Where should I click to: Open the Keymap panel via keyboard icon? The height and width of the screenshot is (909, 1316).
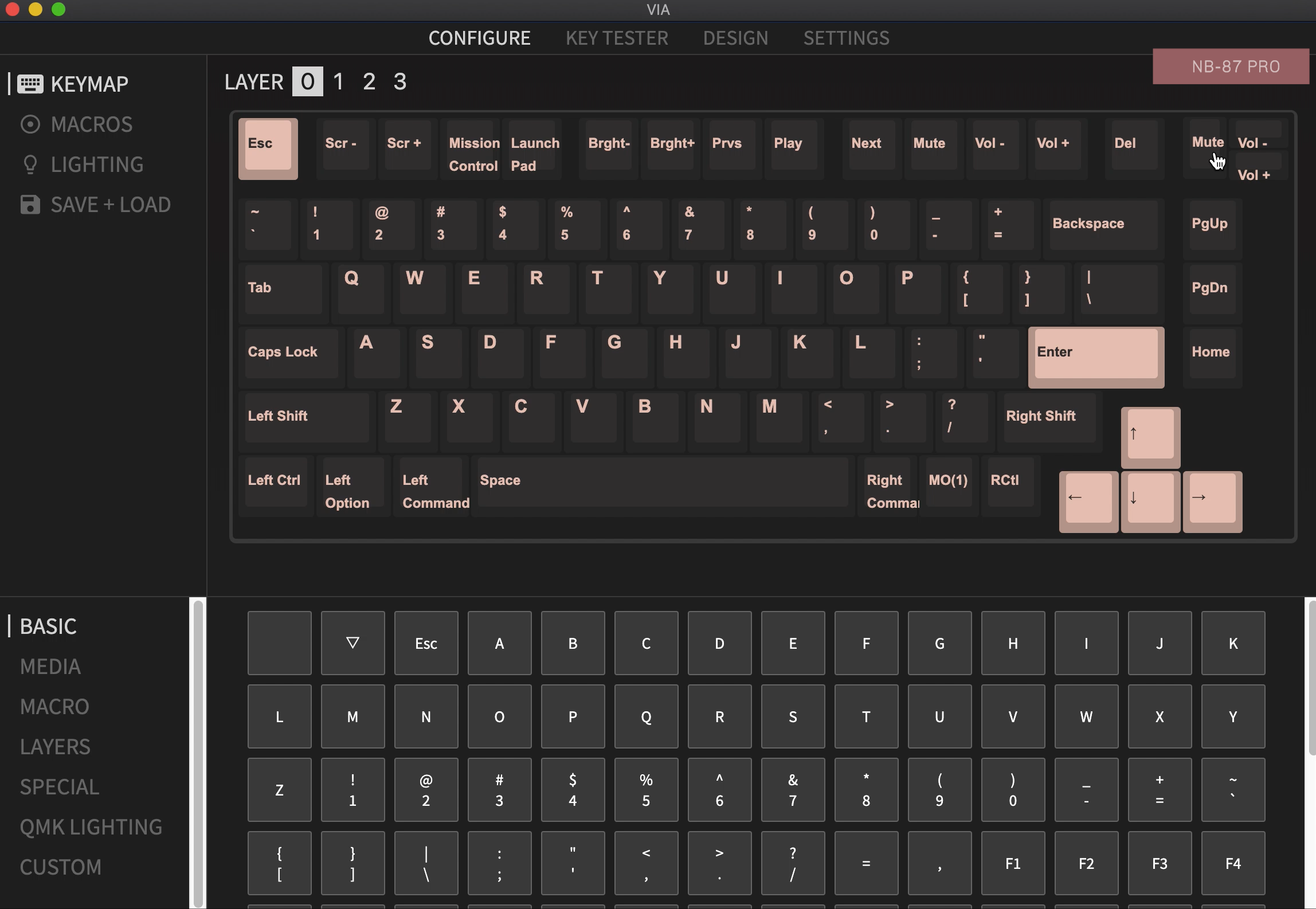30,84
